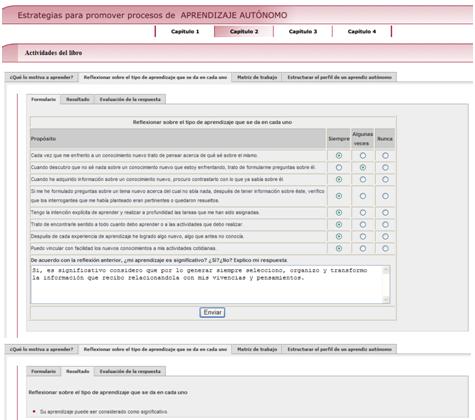Click result text 'Su aprendizaje puede ser considerado'

pos(103,412)
